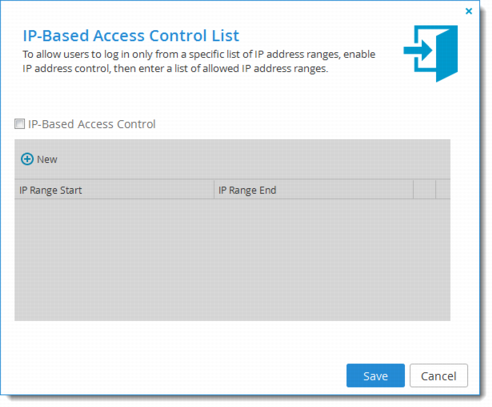The image size is (492, 407).
Task: Click the gray toolbar strip right of New
Action: pyautogui.click(x=253, y=159)
